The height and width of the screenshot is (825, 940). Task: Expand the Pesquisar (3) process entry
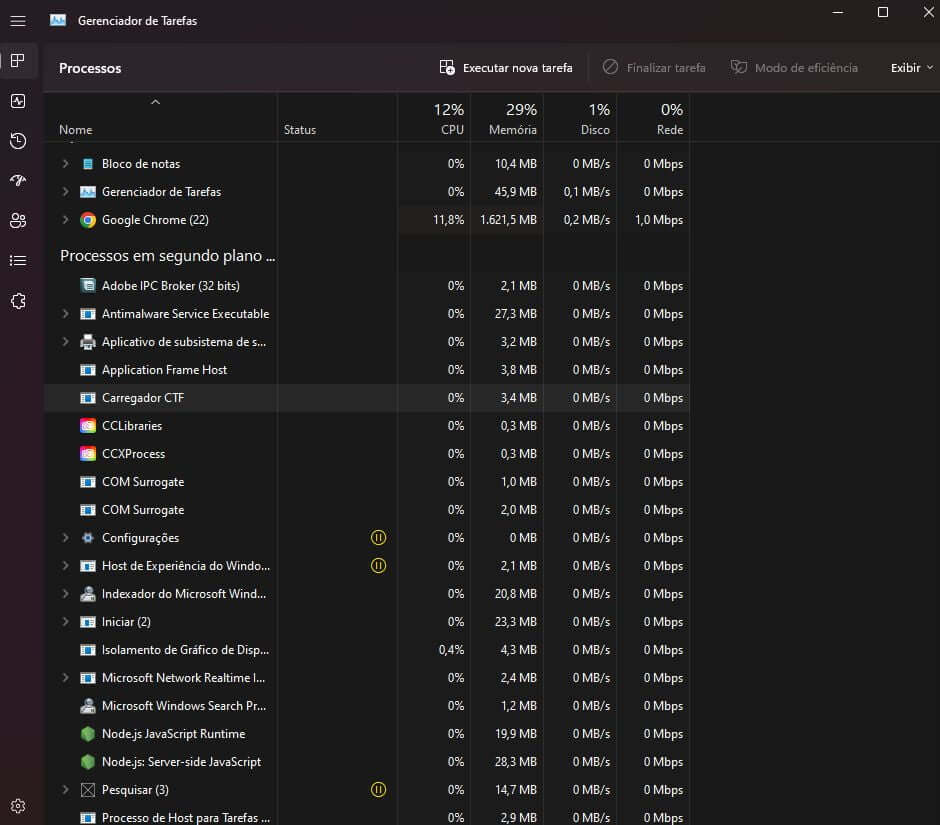(x=64, y=789)
